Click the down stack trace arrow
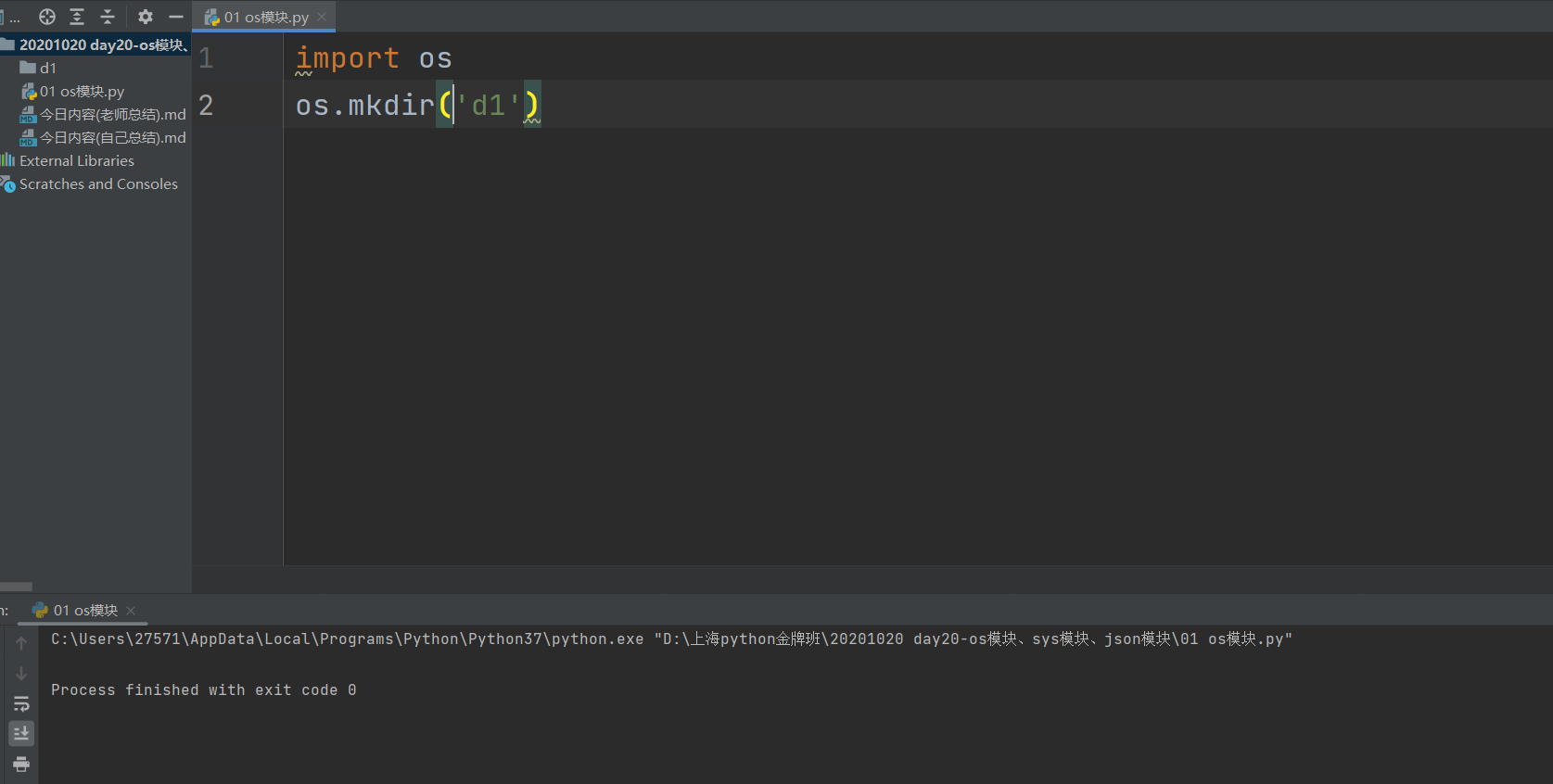The width and height of the screenshot is (1553, 784). tap(21, 674)
